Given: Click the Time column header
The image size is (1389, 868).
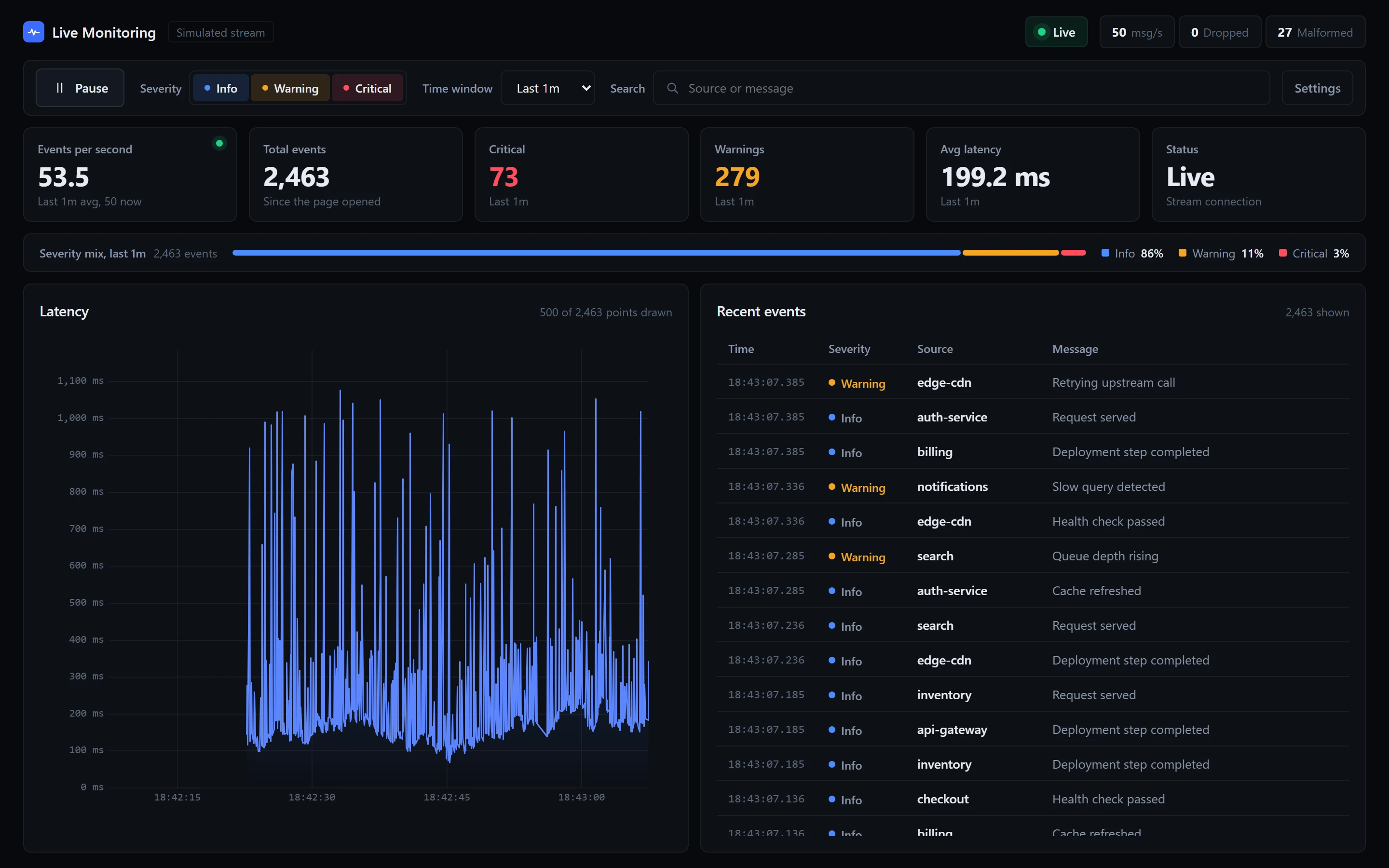Looking at the screenshot, I should pos(741,349).
